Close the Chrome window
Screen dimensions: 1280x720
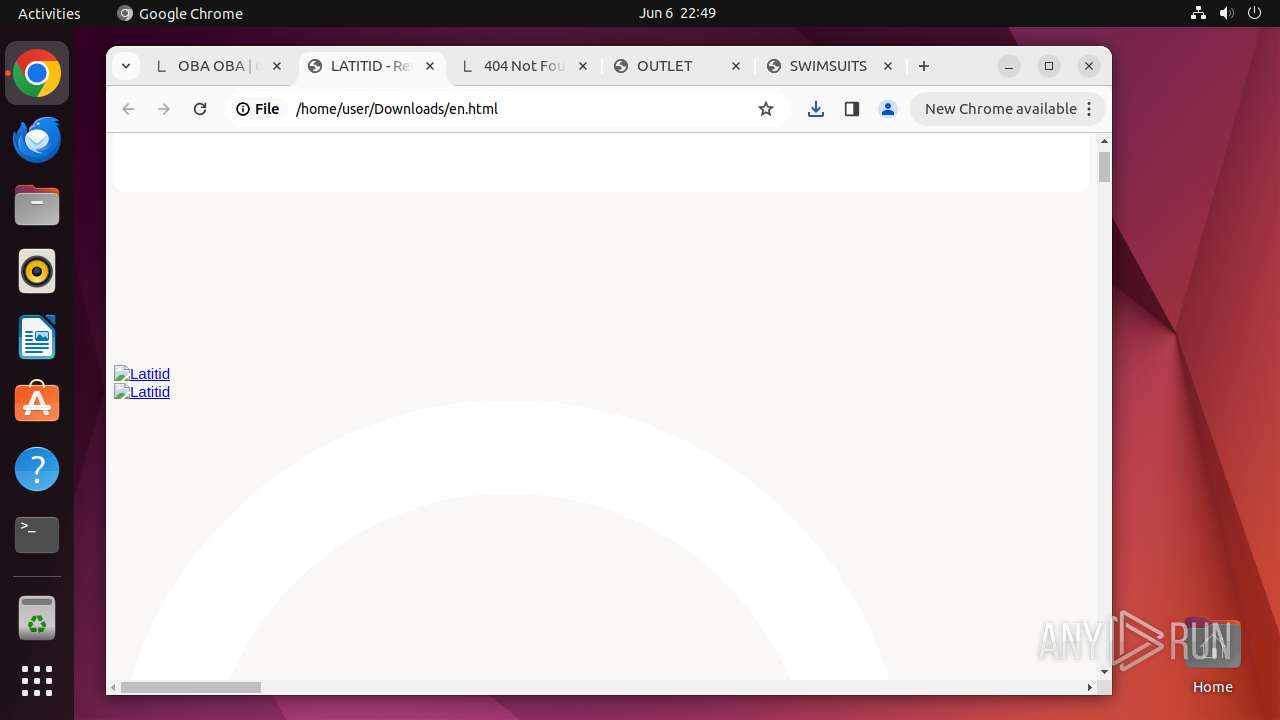pyautogui.click(x=1089, y=66)
